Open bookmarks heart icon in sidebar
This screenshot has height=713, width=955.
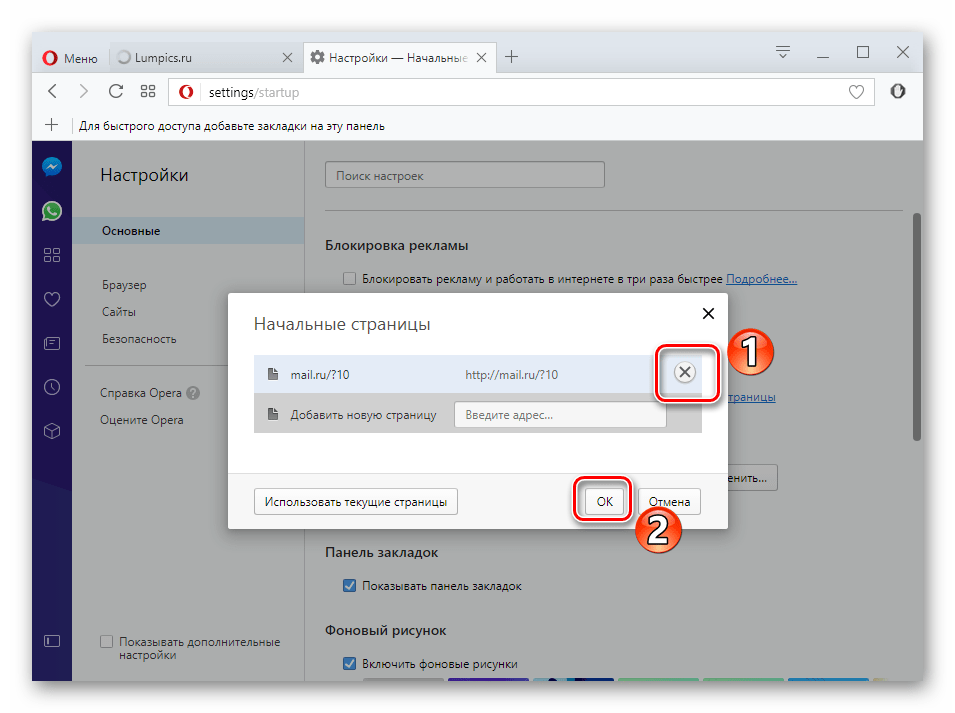pos(52,299)
